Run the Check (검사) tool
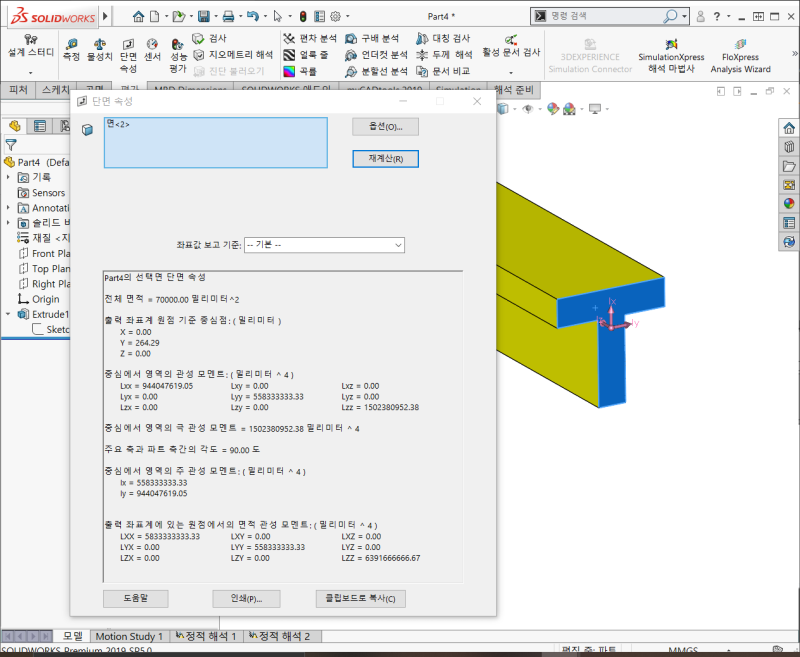The height and width of the screenshot is (657, 800). [x=210, y=38]
